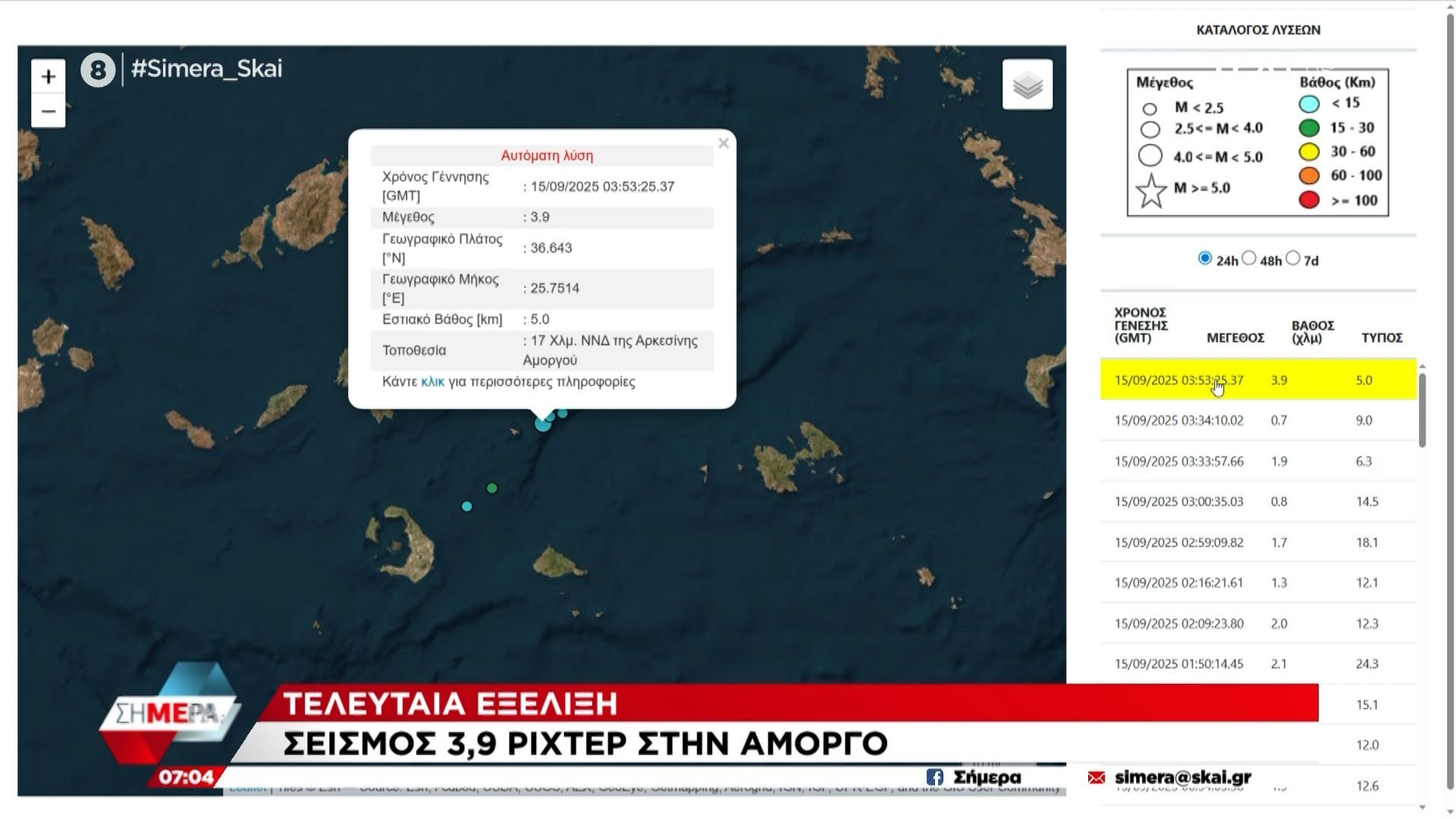Select the 7d time range radio
The height and width of the screenshot is (819, 1456).
tap(1293, 259)
